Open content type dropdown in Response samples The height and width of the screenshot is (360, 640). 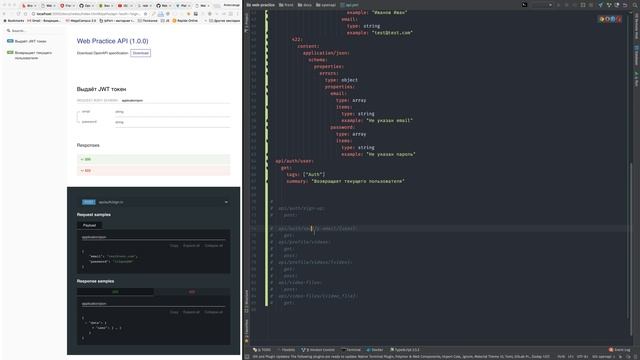click(x=153, y=304)
